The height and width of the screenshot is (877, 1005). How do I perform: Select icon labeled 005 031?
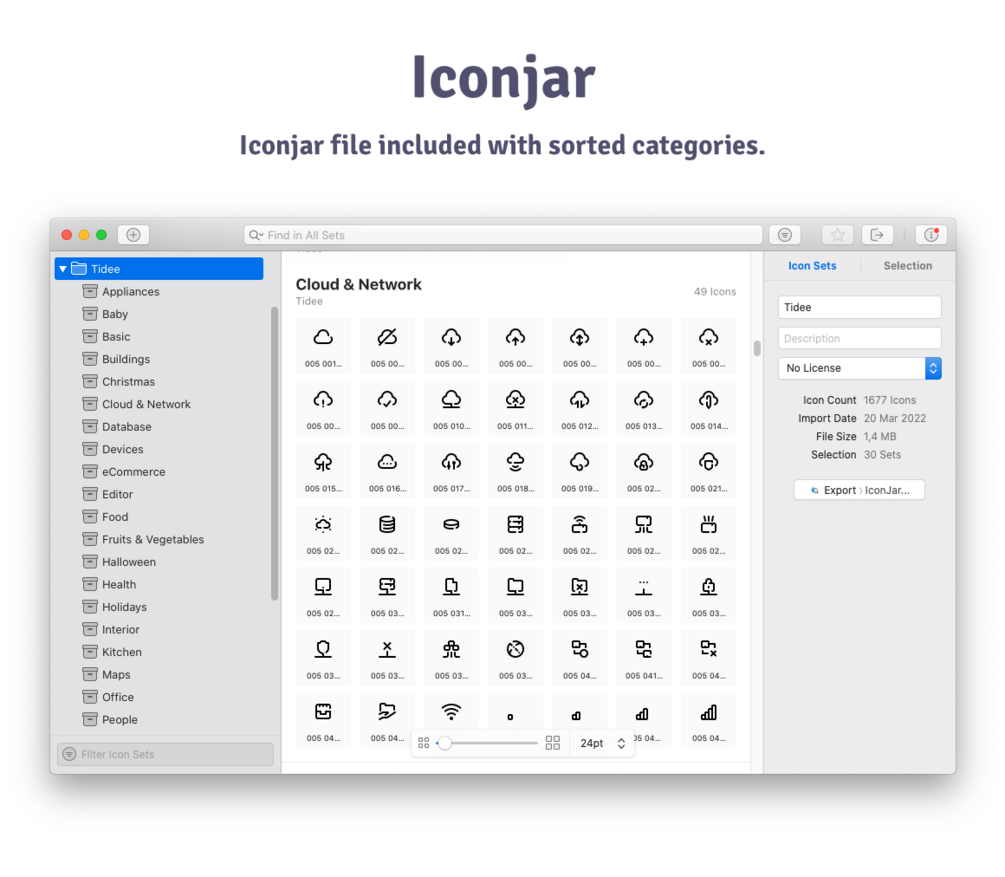pos(451,595)
